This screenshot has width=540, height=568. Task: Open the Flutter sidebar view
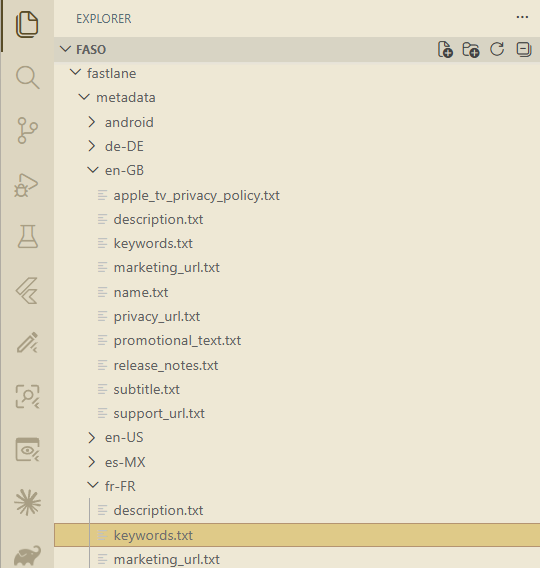coord(27,291)
